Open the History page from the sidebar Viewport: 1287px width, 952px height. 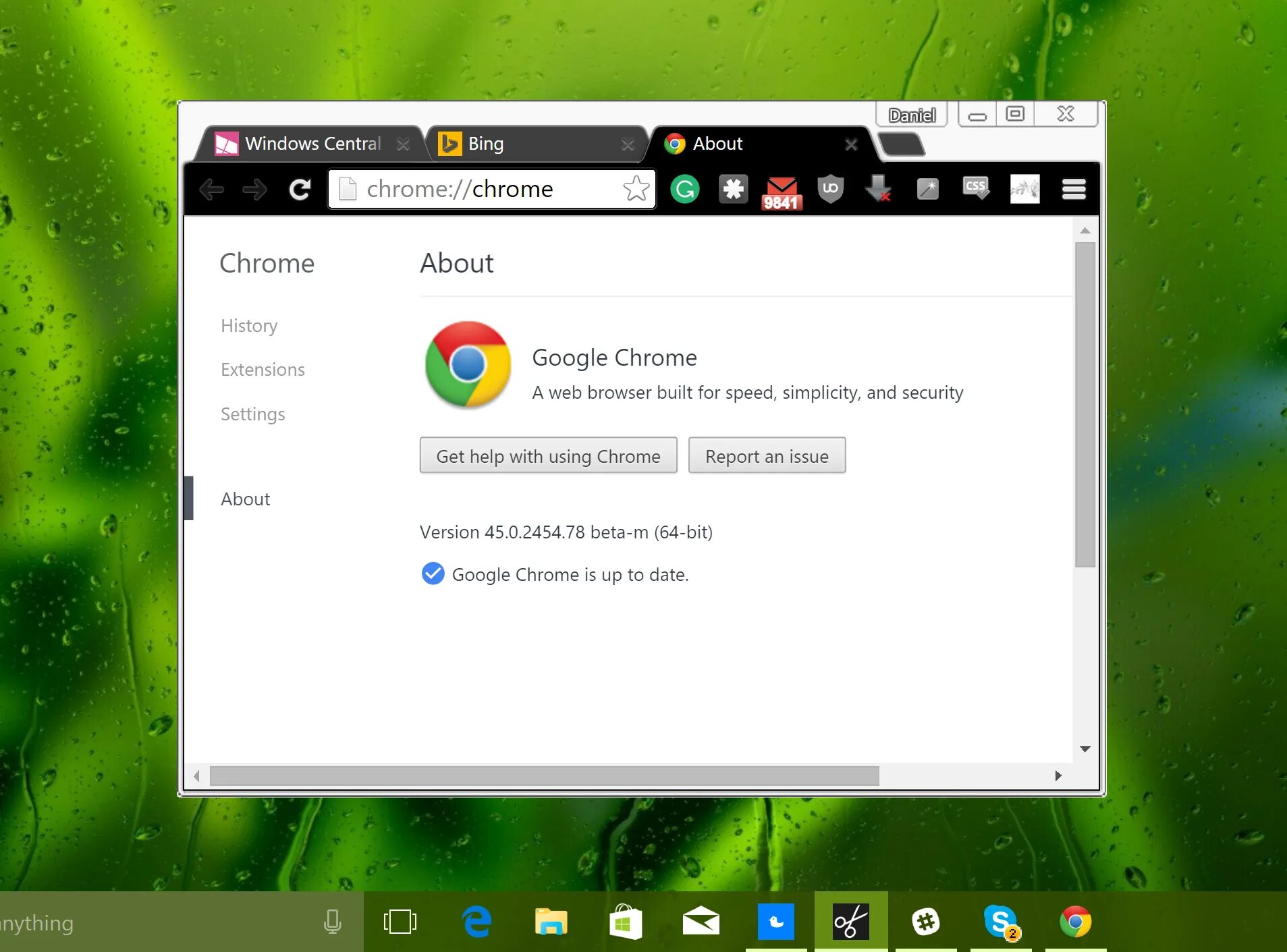pyautogui.click(x=249, y=326)
